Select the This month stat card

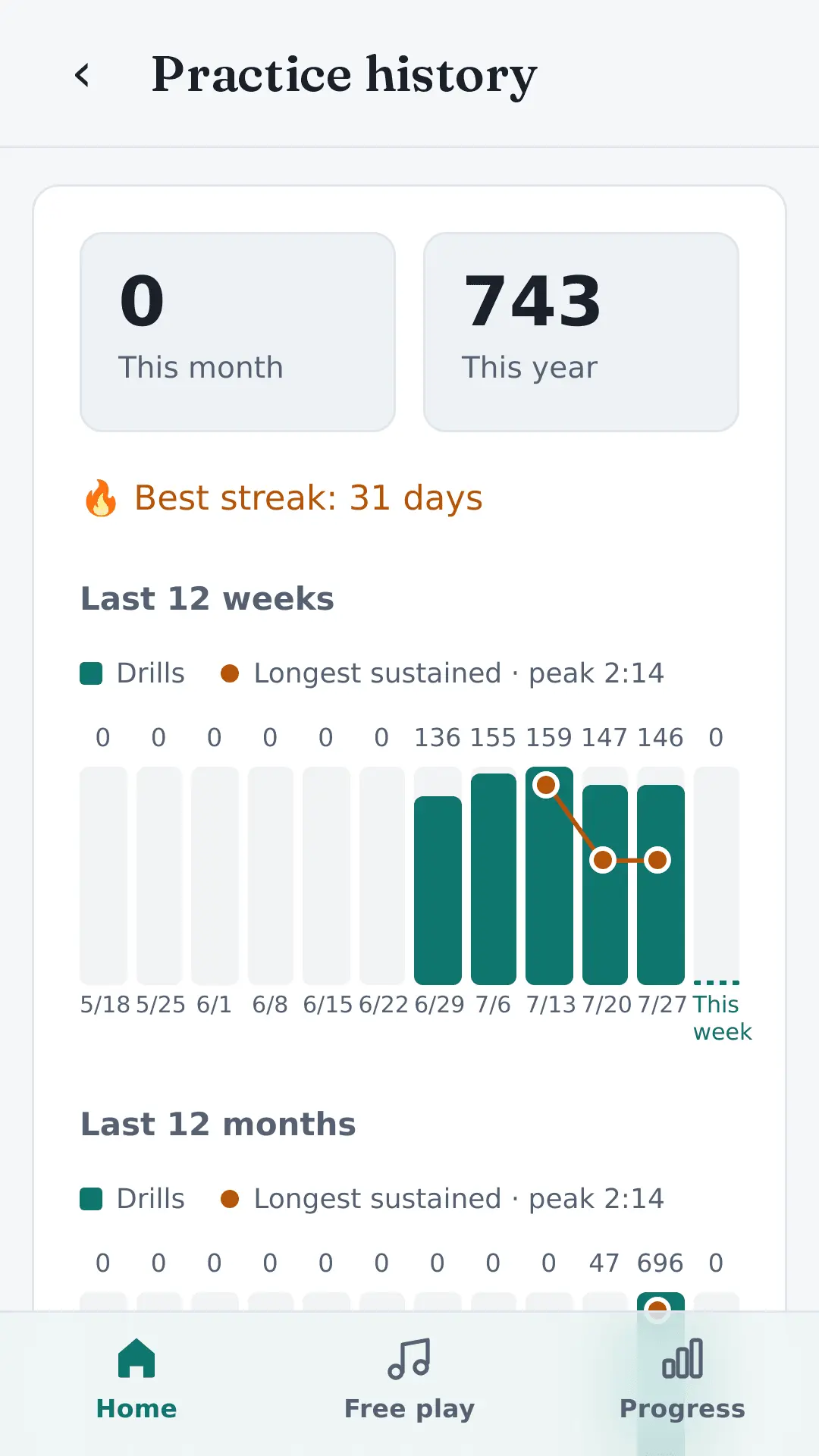[x=237, y=332]
